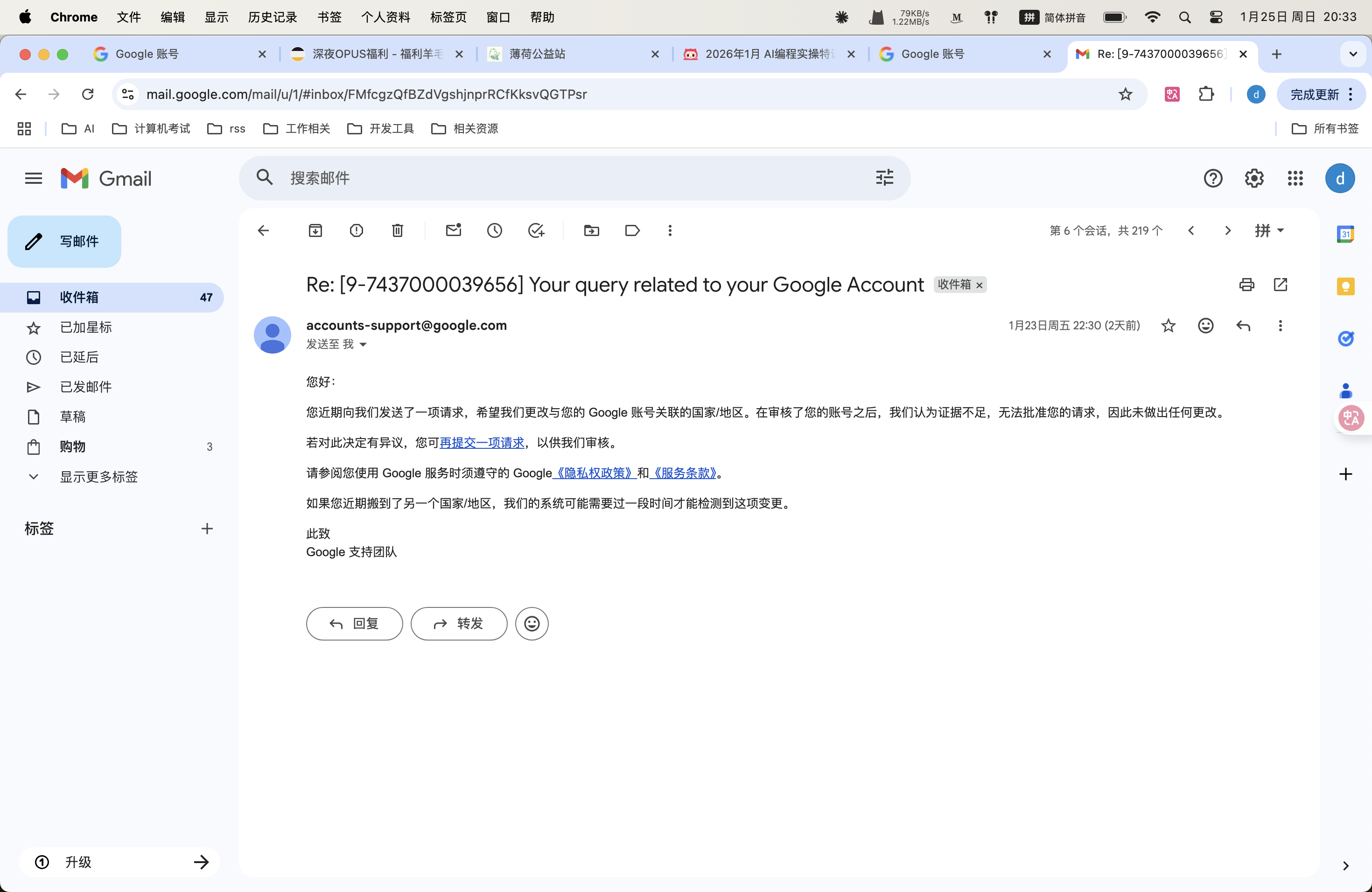Open the 再提交一项请求 link

pyautogui.click(x=482, y=443)
